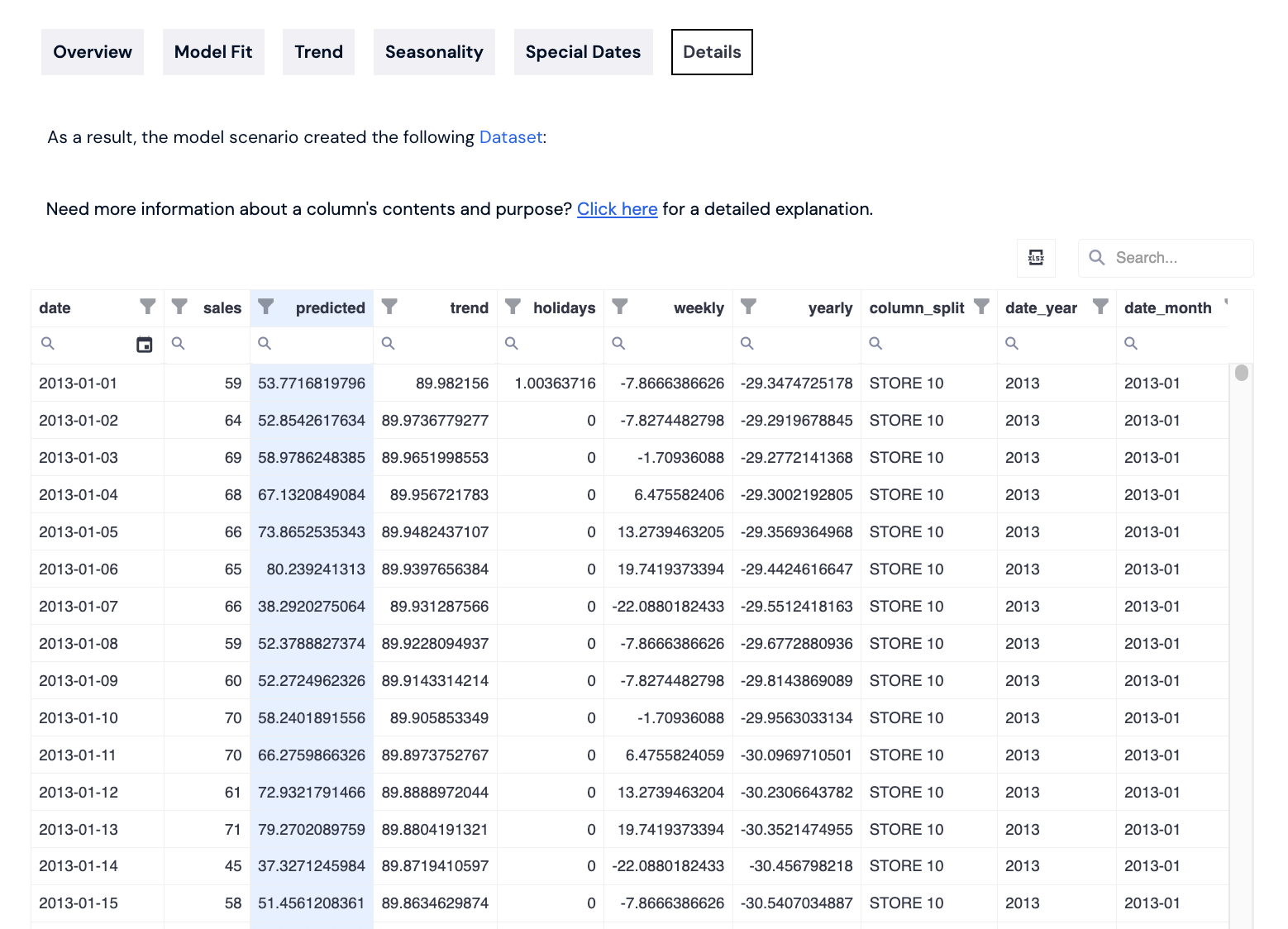Click the 'Click here' explanation link

click(617, 209)
